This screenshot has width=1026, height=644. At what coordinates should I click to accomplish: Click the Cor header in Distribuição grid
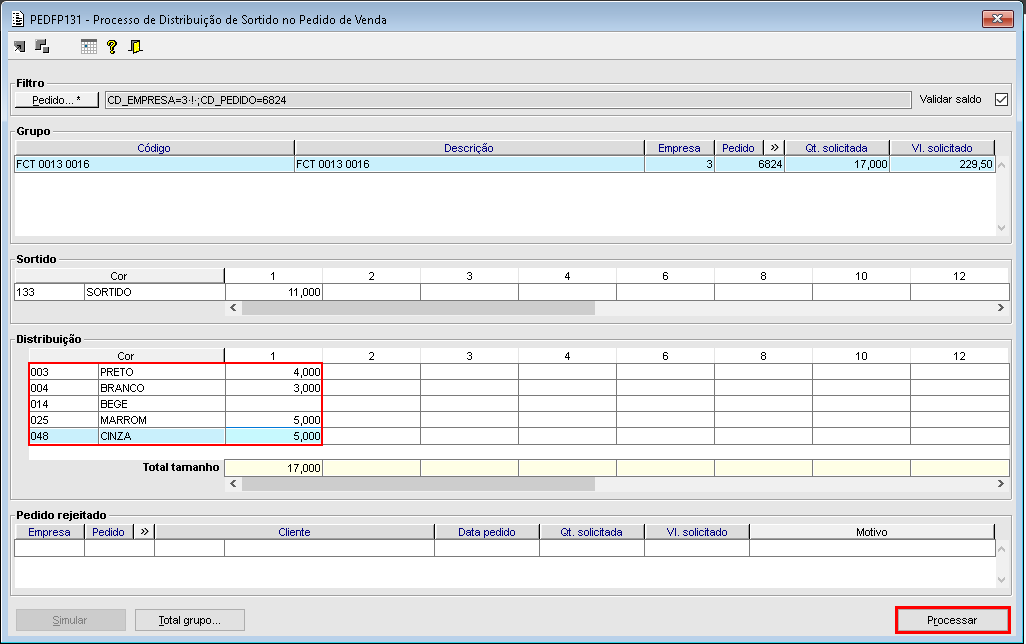[126, 356]
